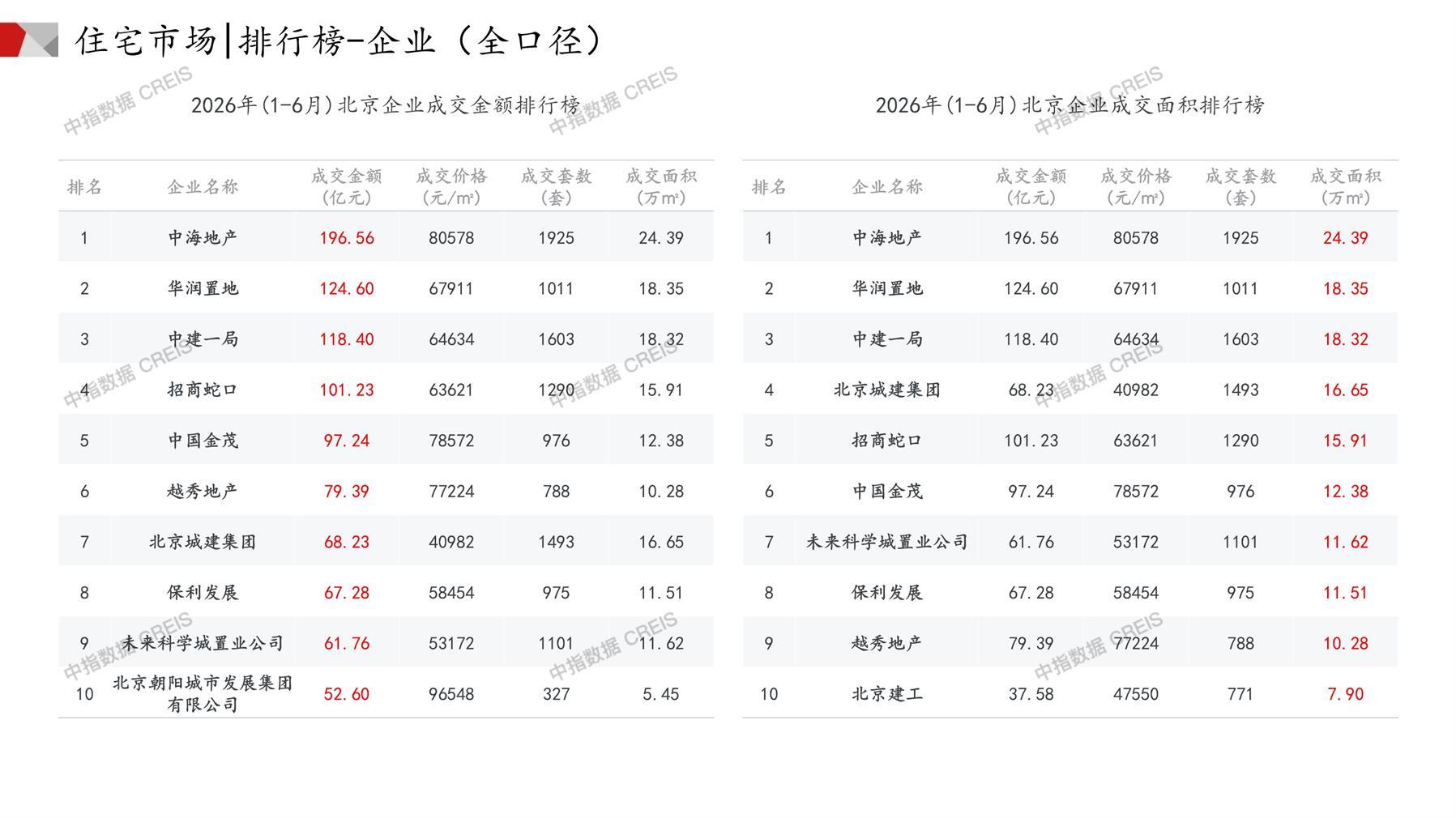The image size is (1456, 818).
Task: Click the 企业名称 header in the left table
Action: tap(203, 187)
